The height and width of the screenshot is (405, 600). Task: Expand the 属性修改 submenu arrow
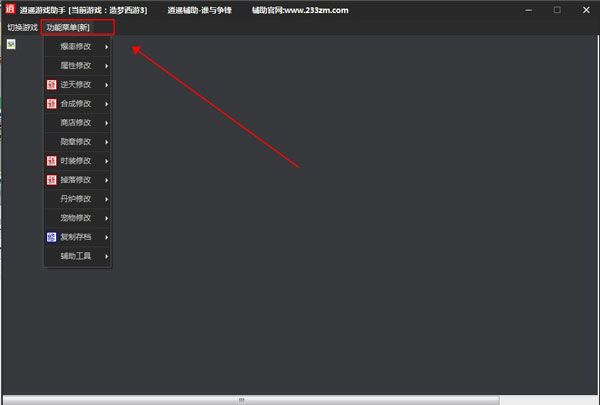106,66
